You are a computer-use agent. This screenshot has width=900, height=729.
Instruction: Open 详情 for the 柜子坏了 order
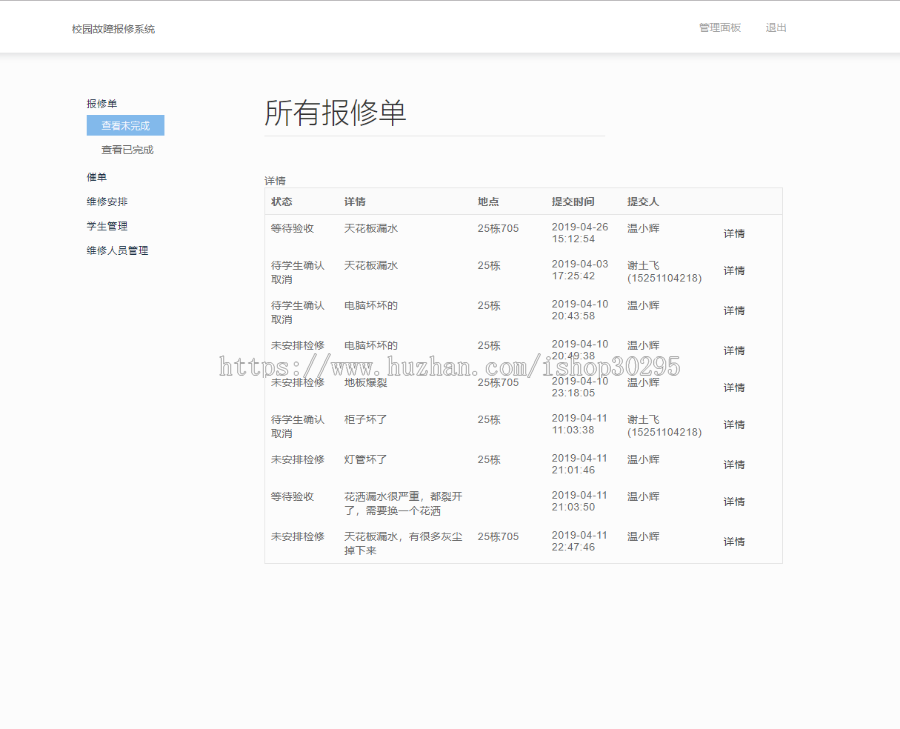(x=734, y=425)
